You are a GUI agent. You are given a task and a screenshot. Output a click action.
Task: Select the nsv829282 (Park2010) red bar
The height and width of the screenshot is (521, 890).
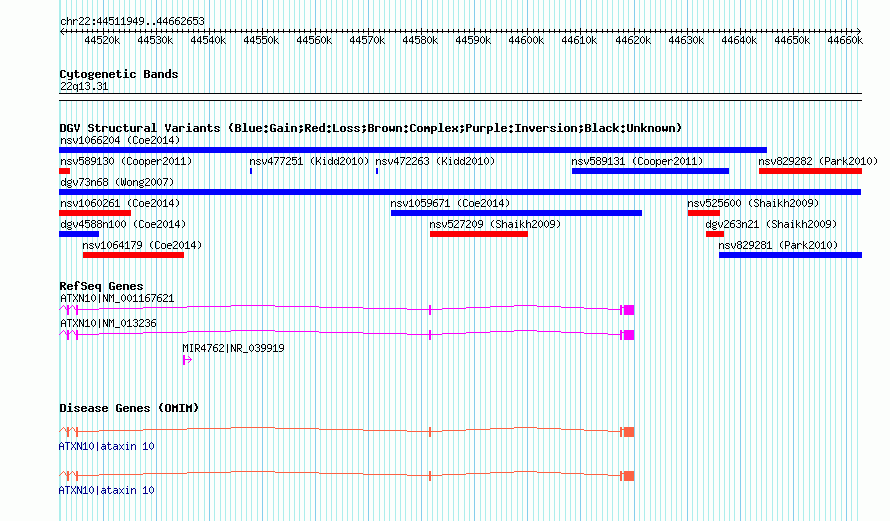point(811,171)
